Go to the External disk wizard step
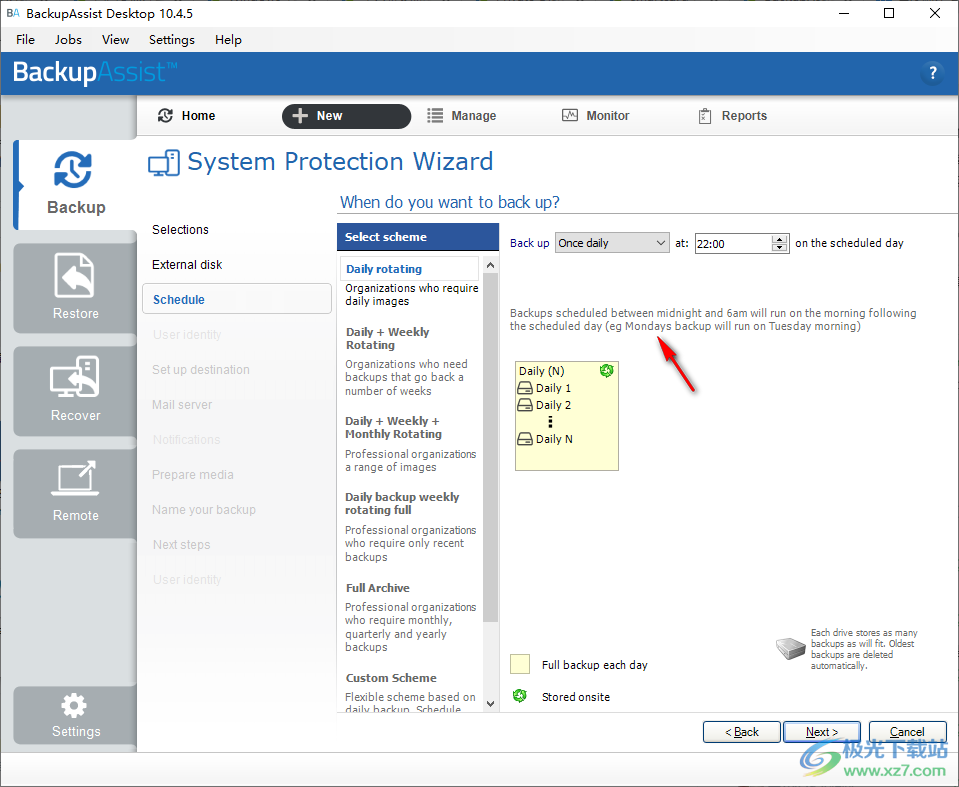Image resolution: width=959 pixels, height=787 pixels. (x=187, y=264)
